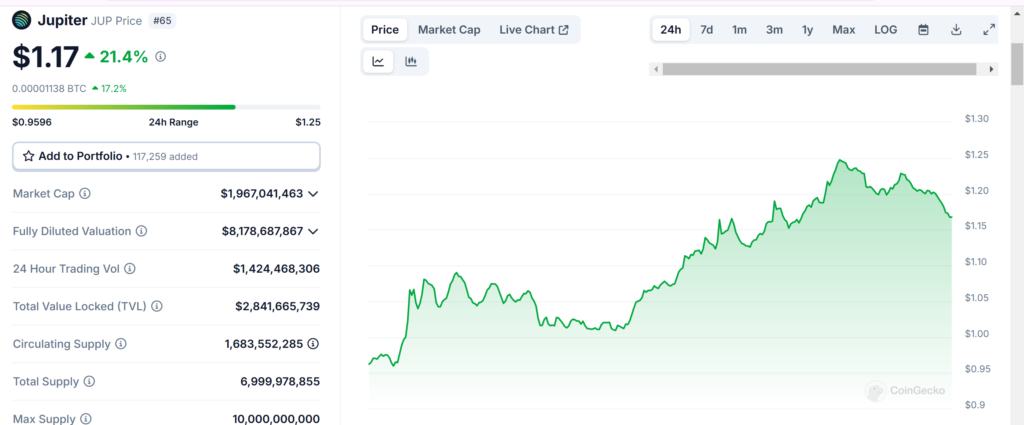Click the horizontal scrollbar right arrow

click(x=991, y=69)
